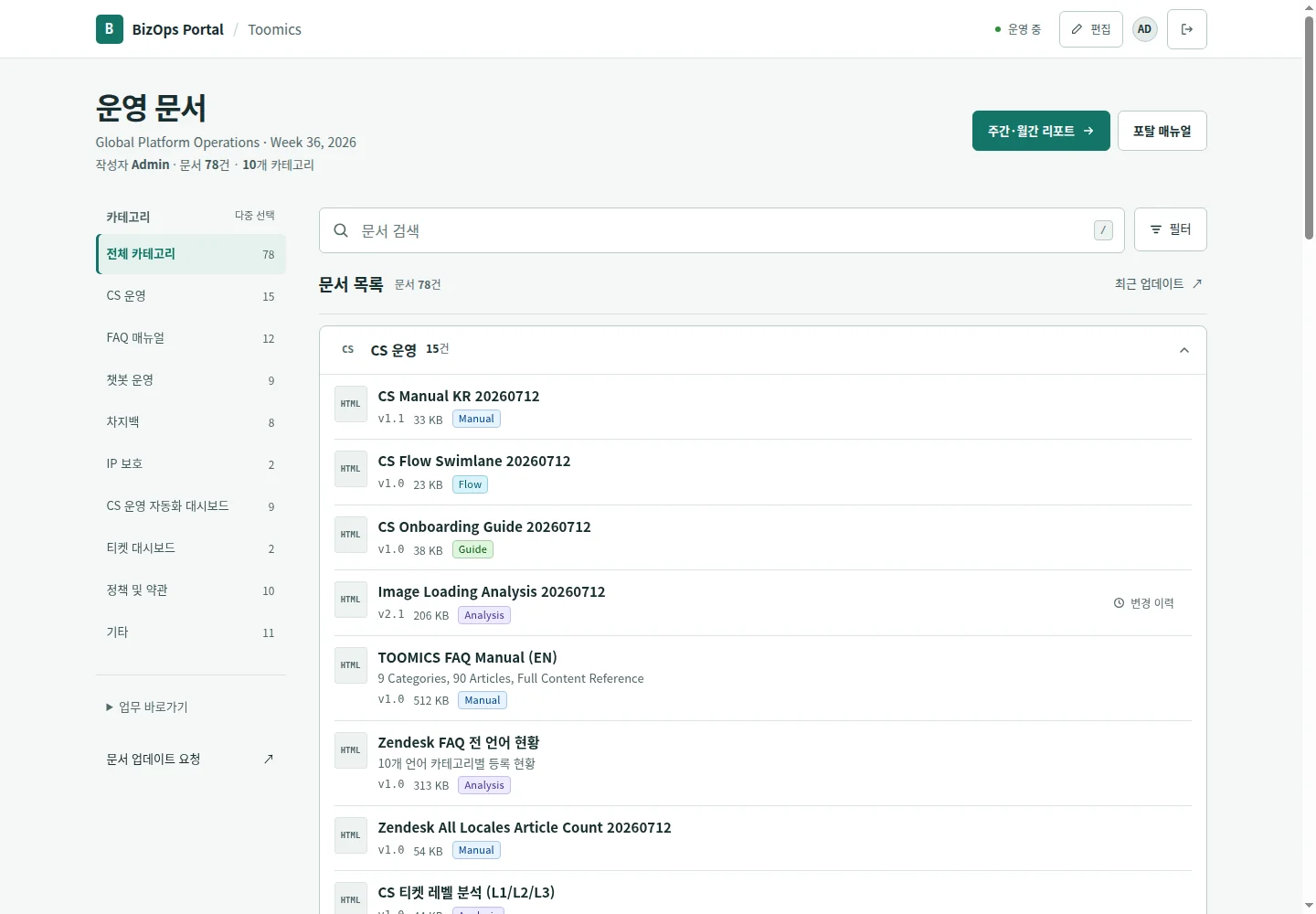The width and height of the screenshot is (1316, 914).
Task: Open Zendesk All Locales Article Count document
Action: [525, 828]
